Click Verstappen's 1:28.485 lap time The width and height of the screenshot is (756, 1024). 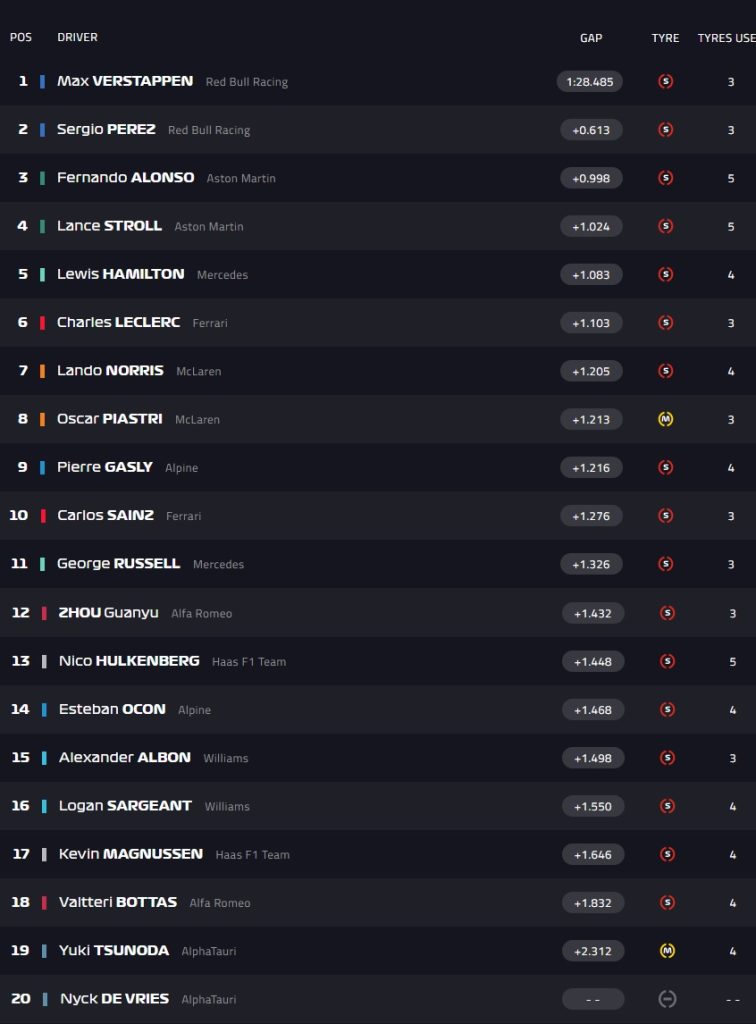tap(590, 81)
